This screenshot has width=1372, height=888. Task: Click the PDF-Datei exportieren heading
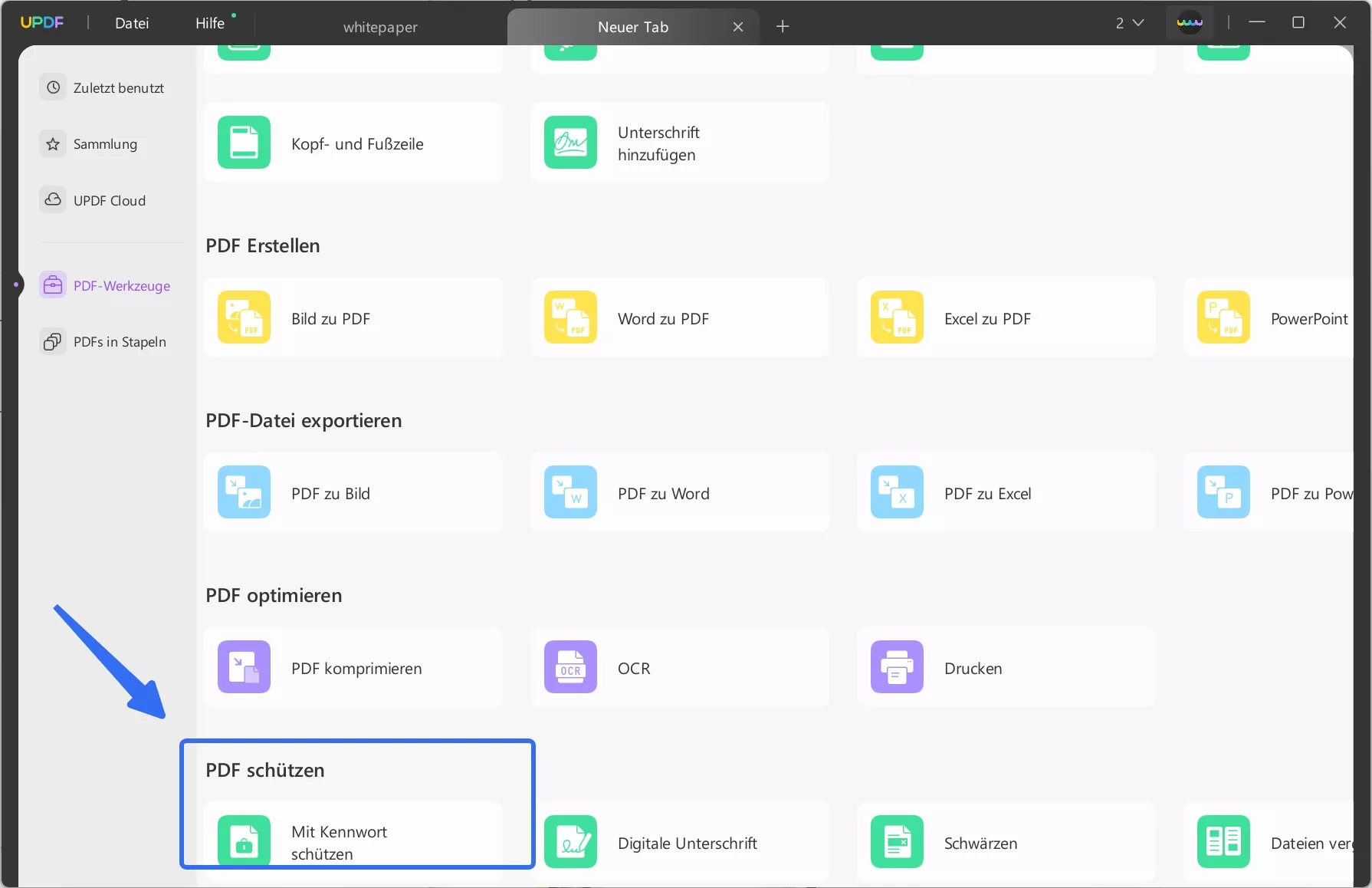pyautogui.click(x=304, y=420)
